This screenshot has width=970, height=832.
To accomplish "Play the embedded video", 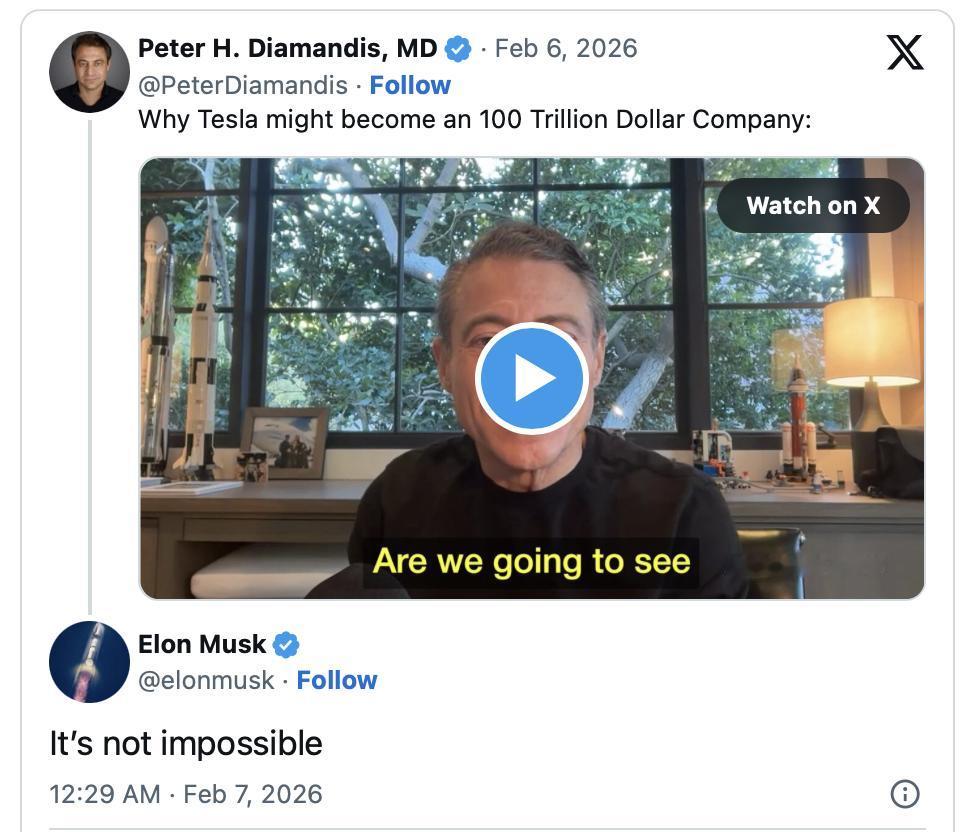I will click(x=532, y=378).
